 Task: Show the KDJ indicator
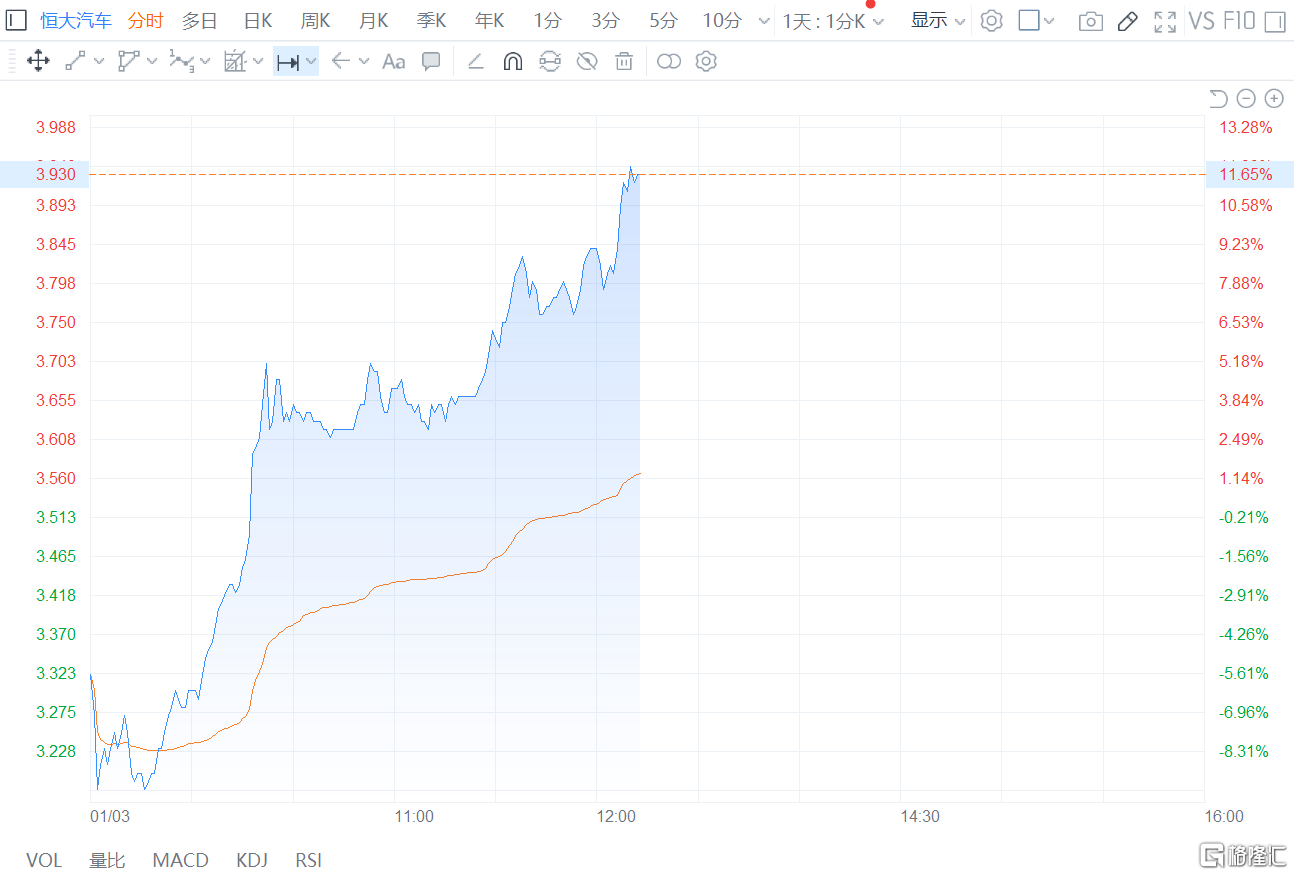252,860
